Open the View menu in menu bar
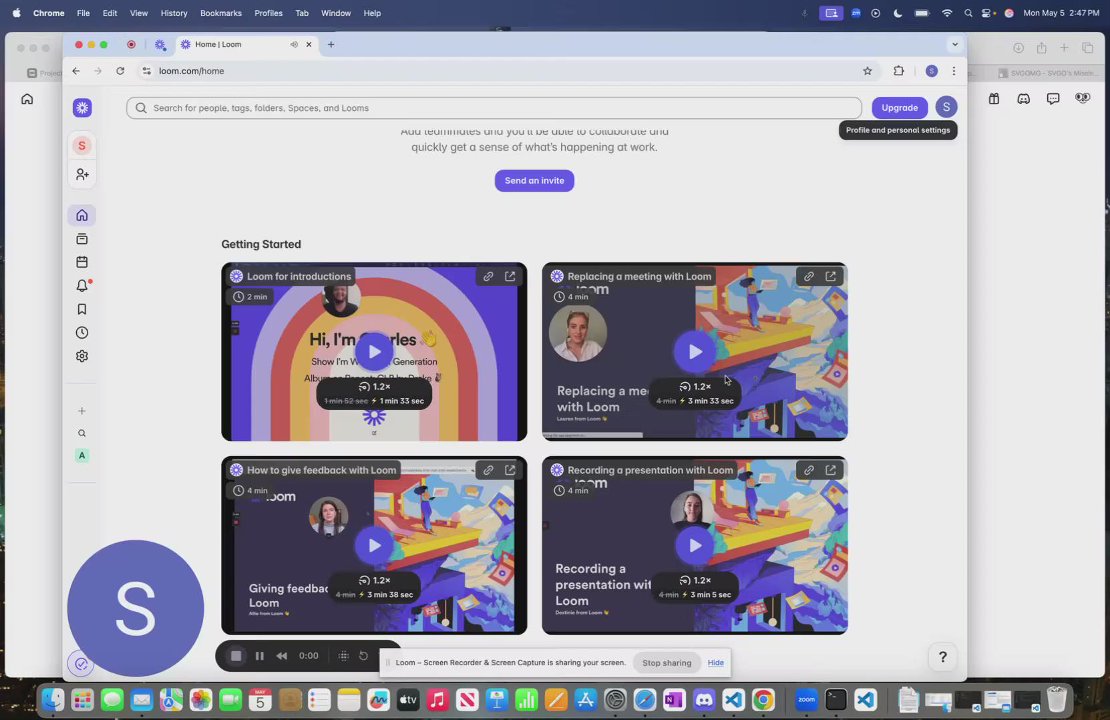 (x=139, y=13)
